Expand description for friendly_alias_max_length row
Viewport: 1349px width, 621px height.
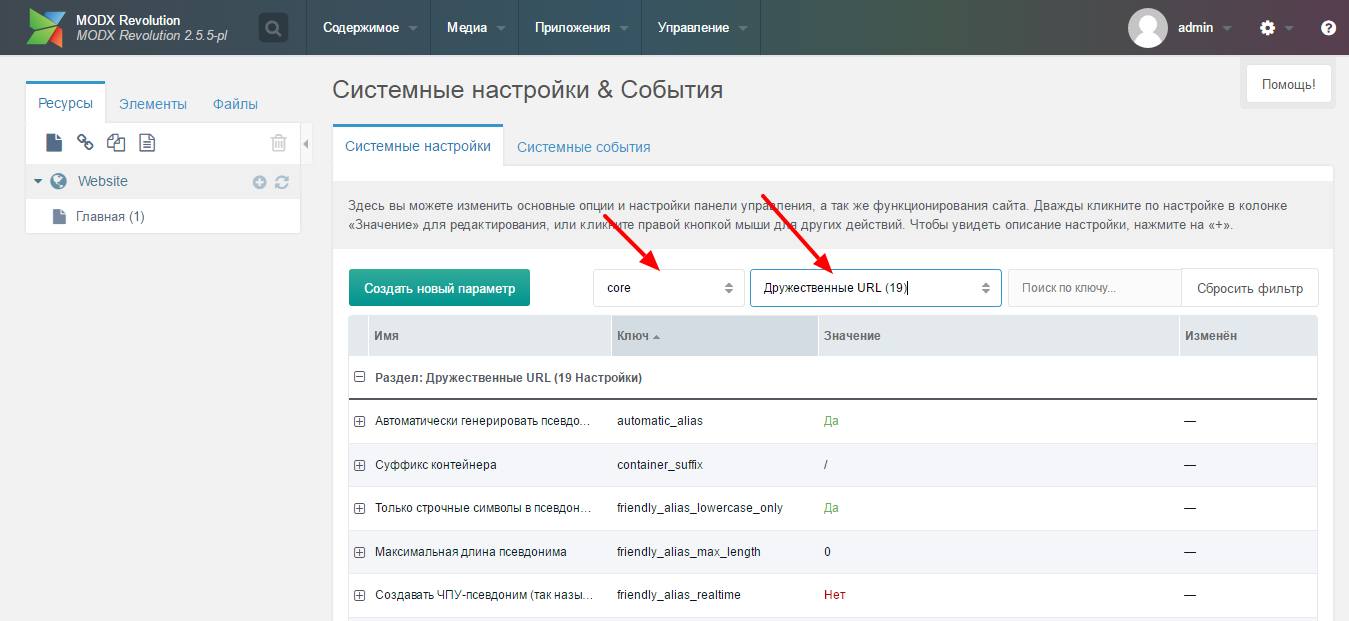pos(360,552)
